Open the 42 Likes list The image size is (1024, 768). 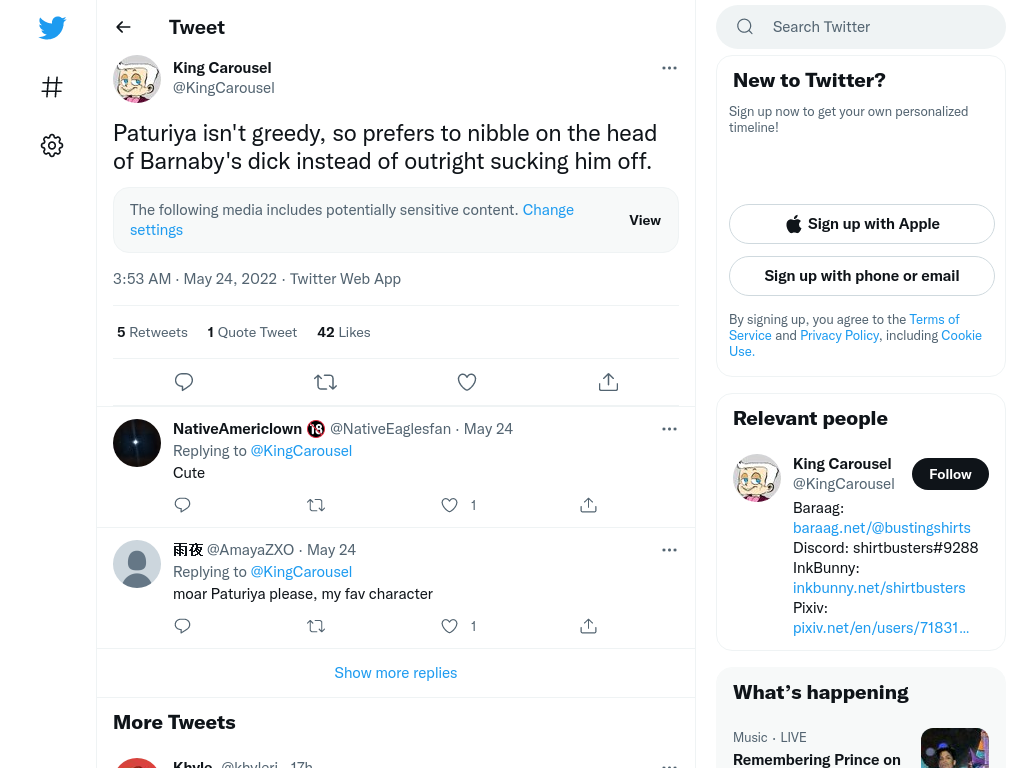(344, 332)
